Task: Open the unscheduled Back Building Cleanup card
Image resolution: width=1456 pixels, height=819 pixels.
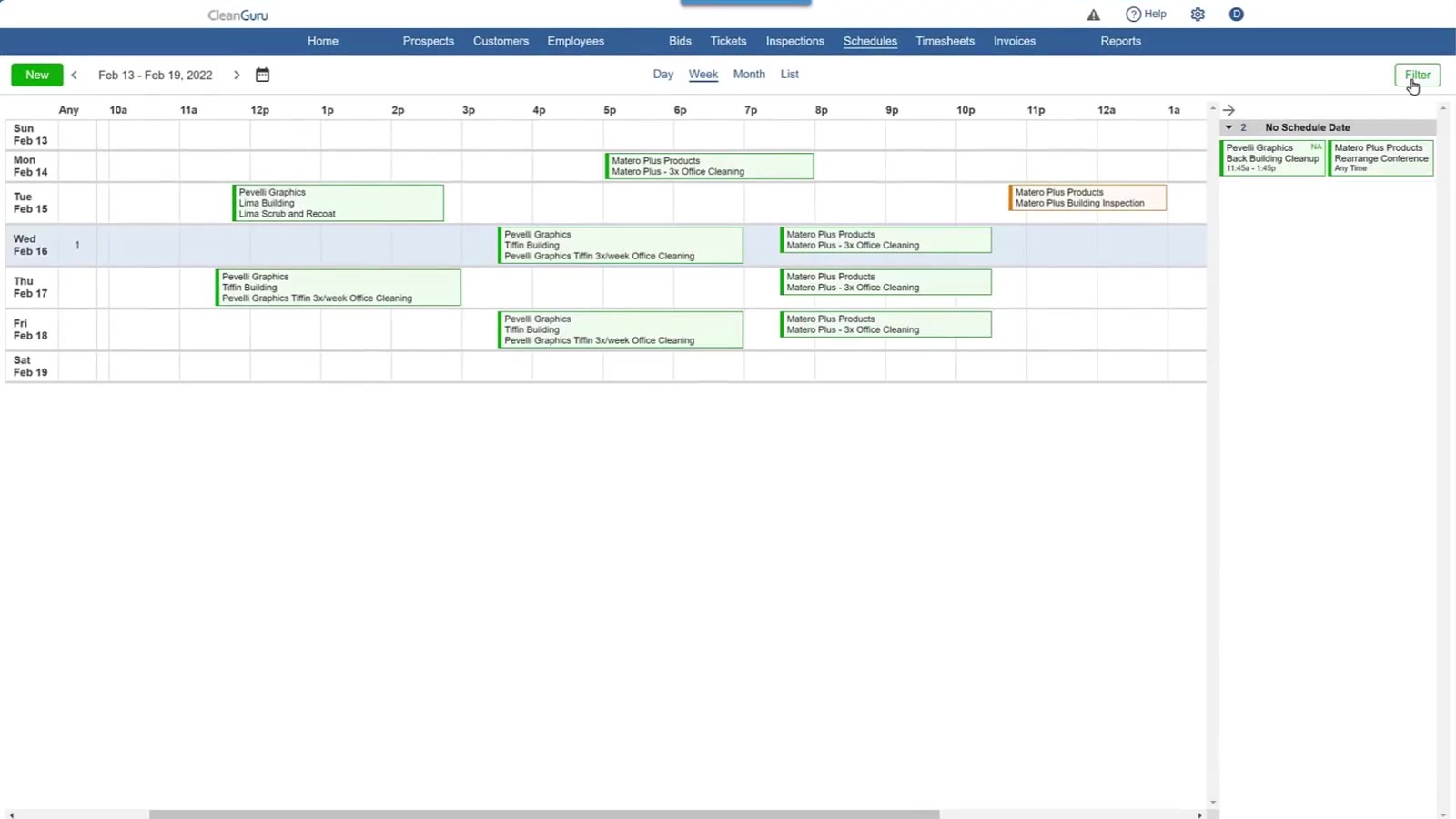Action: (1272, 157)
